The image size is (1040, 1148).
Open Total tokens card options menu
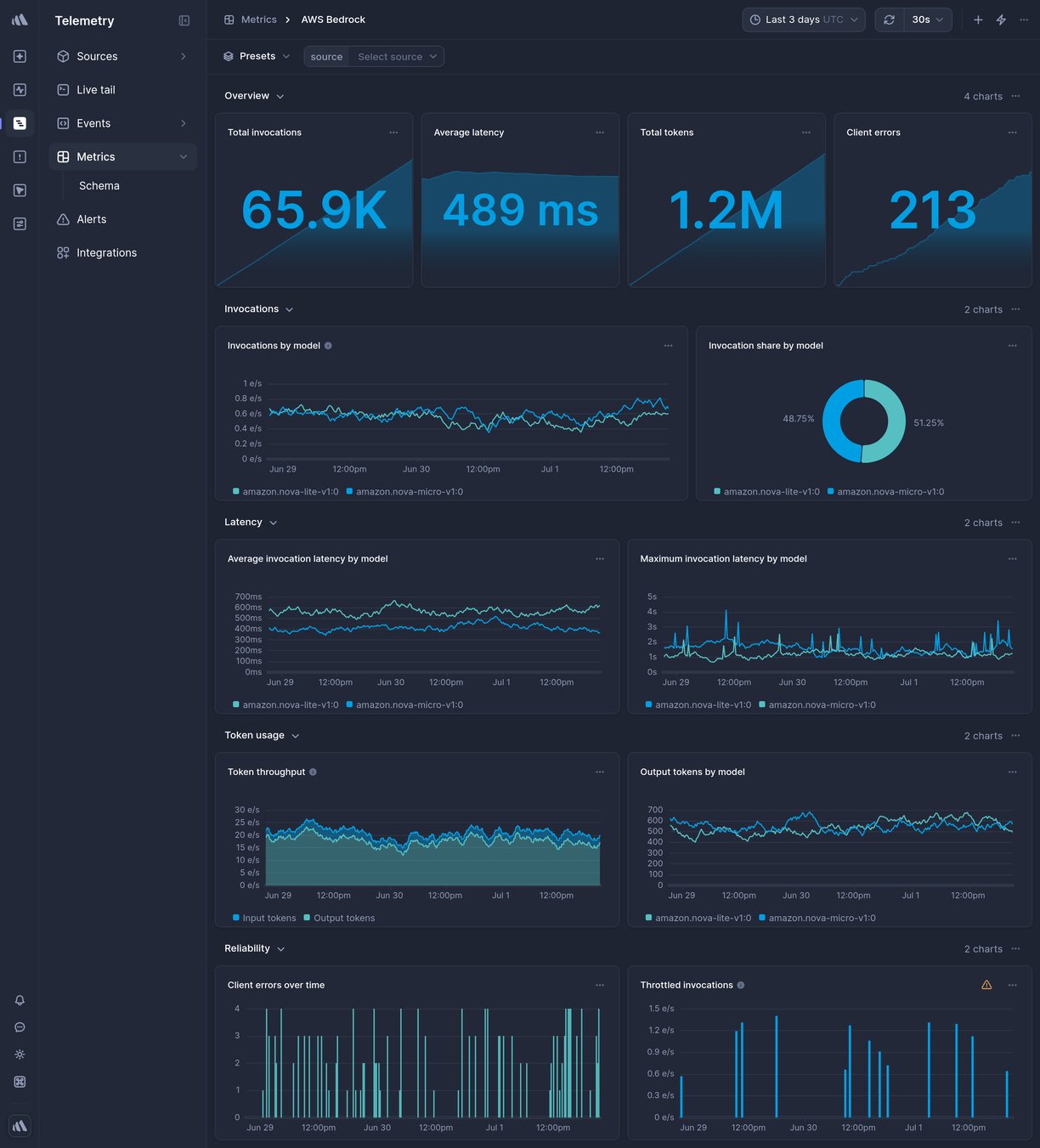coord(806,133)
